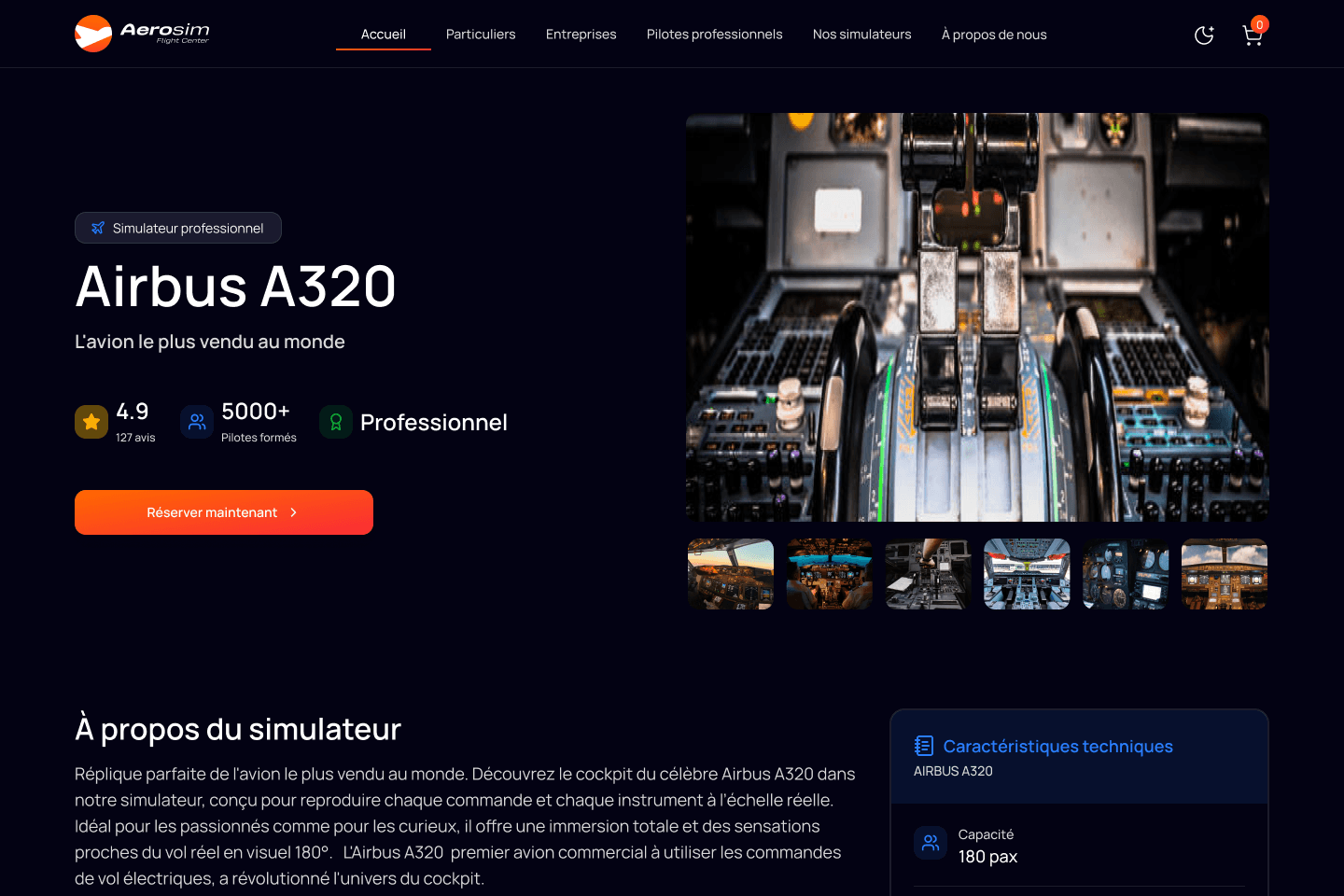Click the 127 avis text
Image resolution: width=1344 pixels, height=896 pixels.
[x=135, y=438]
